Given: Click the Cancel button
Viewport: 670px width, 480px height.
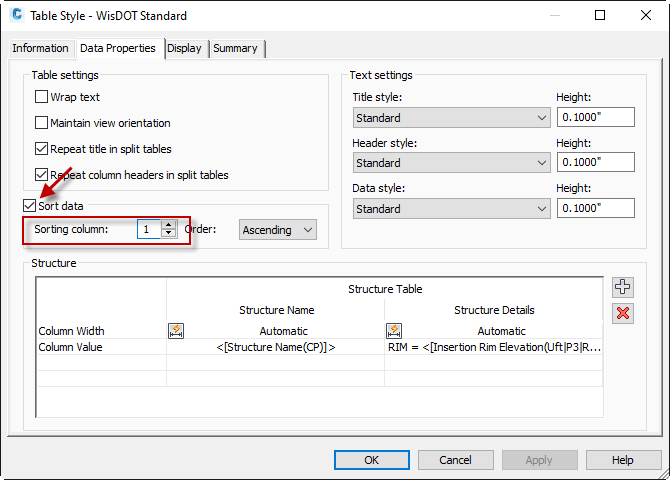Looking at the screenshot, I should pos(455,460).
